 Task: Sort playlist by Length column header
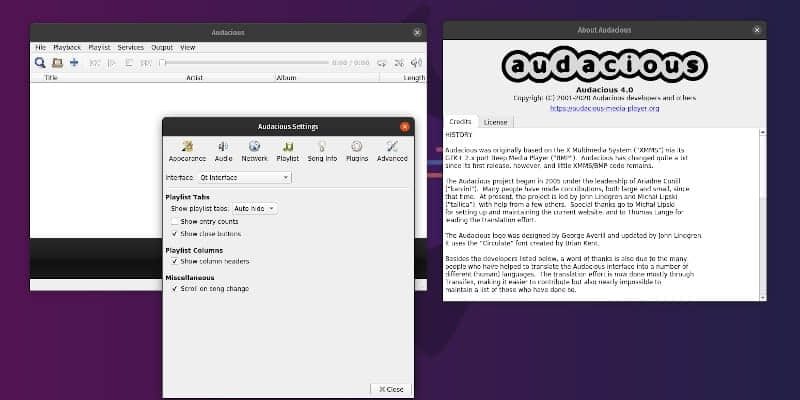[x=414, y=78]
